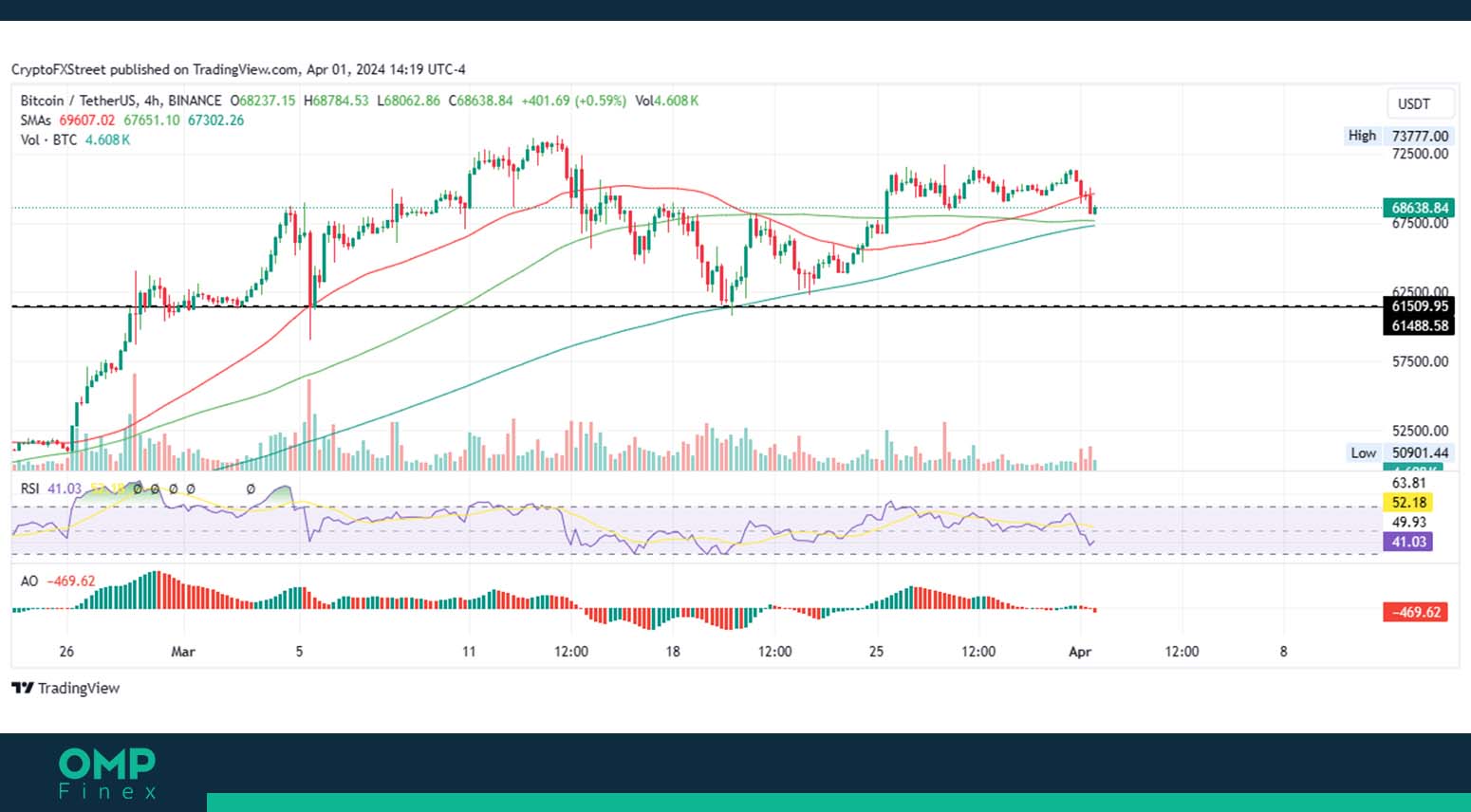Viewport: 1471px width, 812px height.
Task: Click the RSI axis value 49.93
Action: (1408, 522)
